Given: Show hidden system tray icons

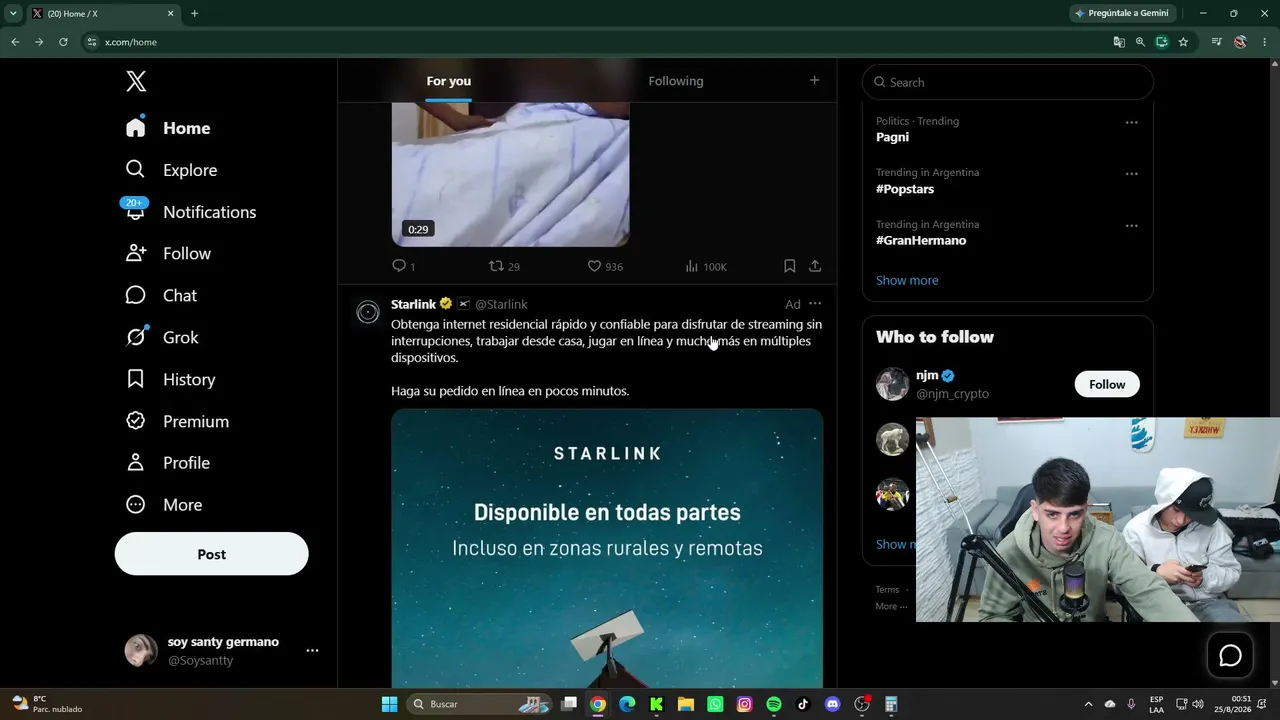Looking at the screenshot, I should 1088,704.
